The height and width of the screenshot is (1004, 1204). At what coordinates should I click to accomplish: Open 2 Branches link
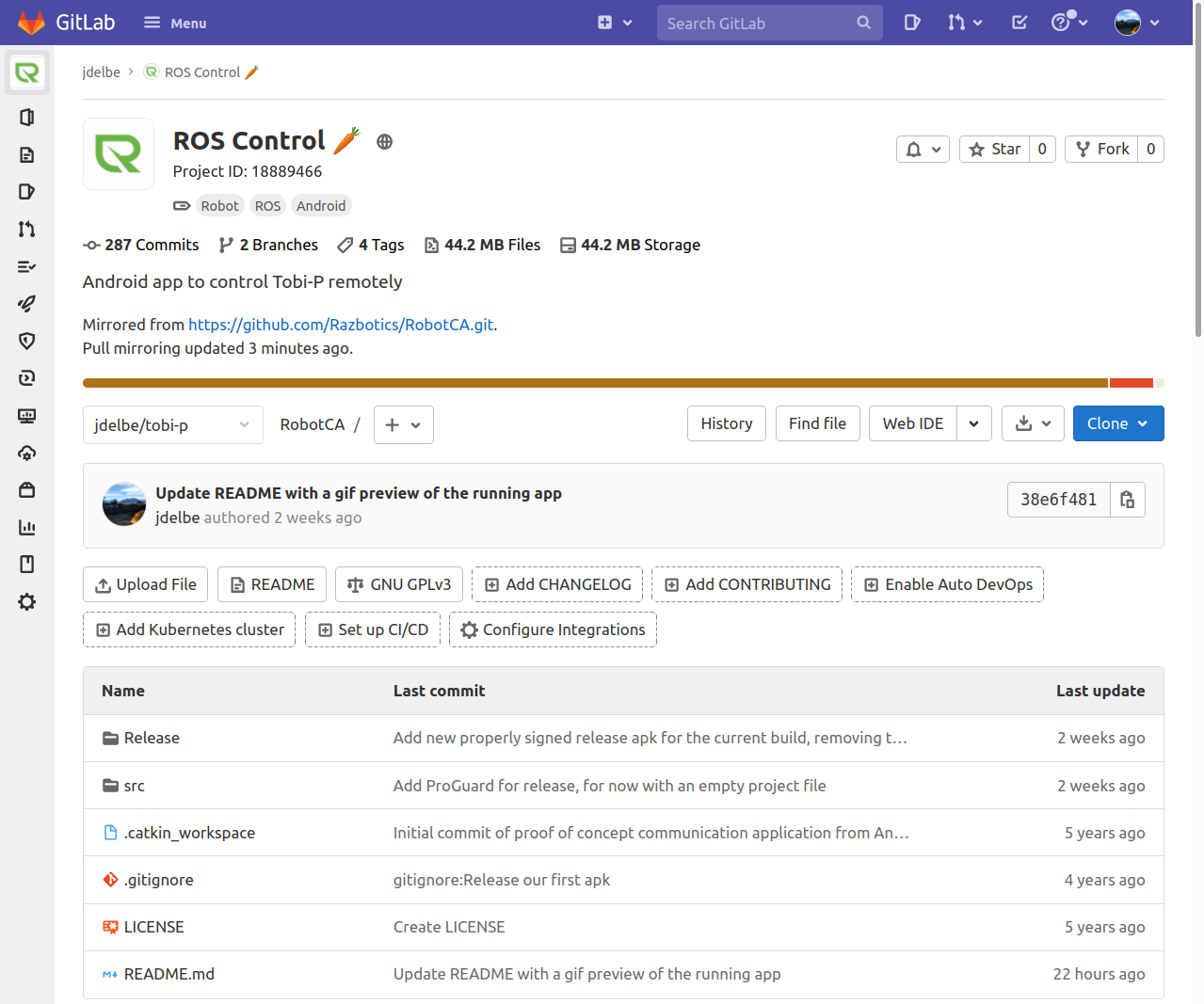pyautogui.click(x=268, y=245)
